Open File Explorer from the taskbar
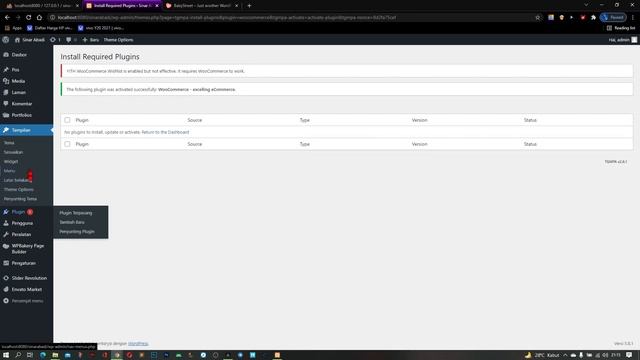 (x=55, y=355)
